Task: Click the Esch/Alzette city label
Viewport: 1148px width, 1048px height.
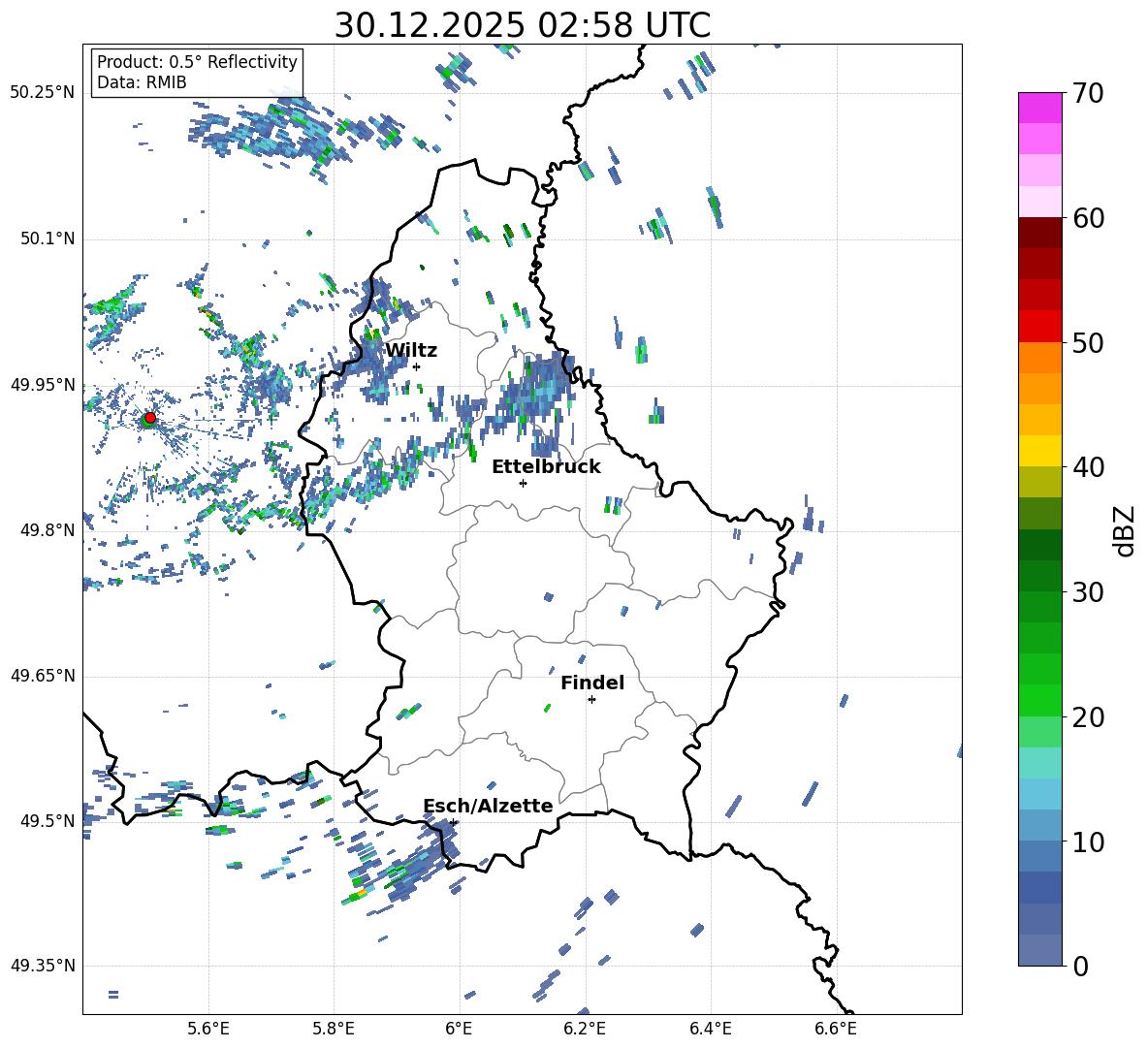Action: tap(488, 806)
